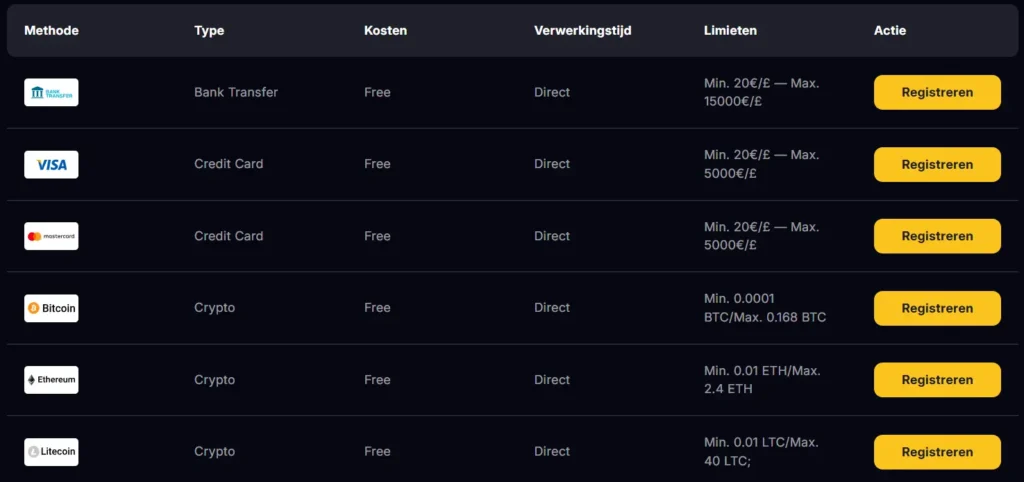Click the Type column header

point(209,31)
